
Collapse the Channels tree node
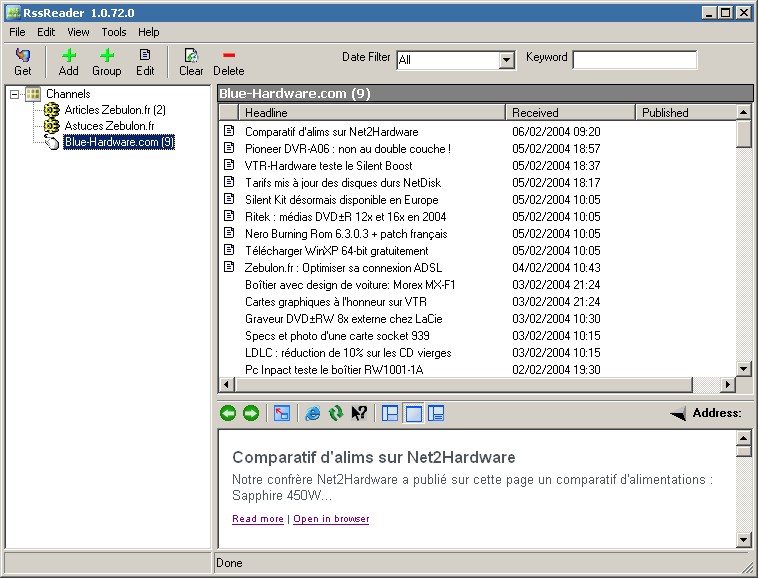pyautogui.click(x=15, y=94)
